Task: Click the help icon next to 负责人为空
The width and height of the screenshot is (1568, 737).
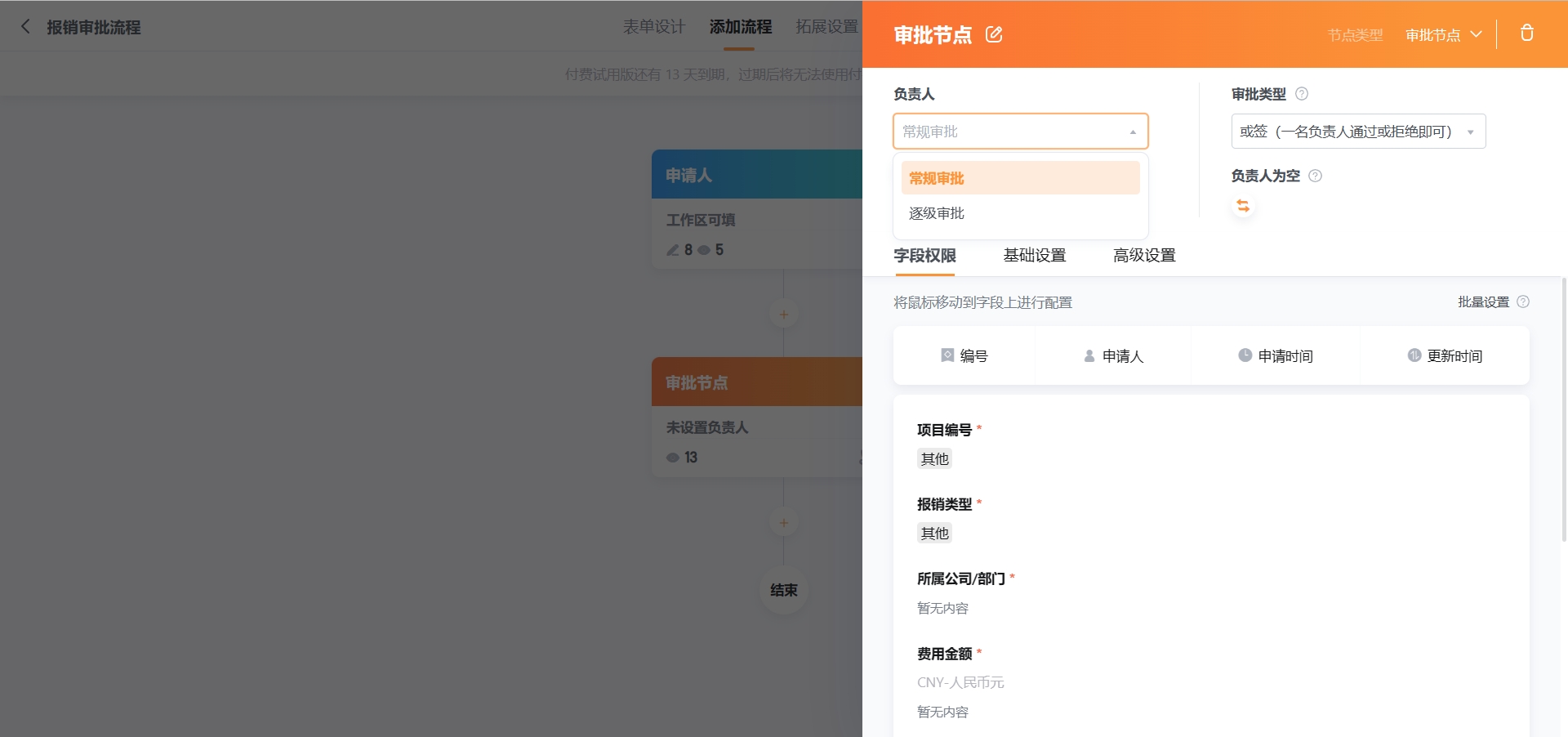Action: pos(1315,176)
